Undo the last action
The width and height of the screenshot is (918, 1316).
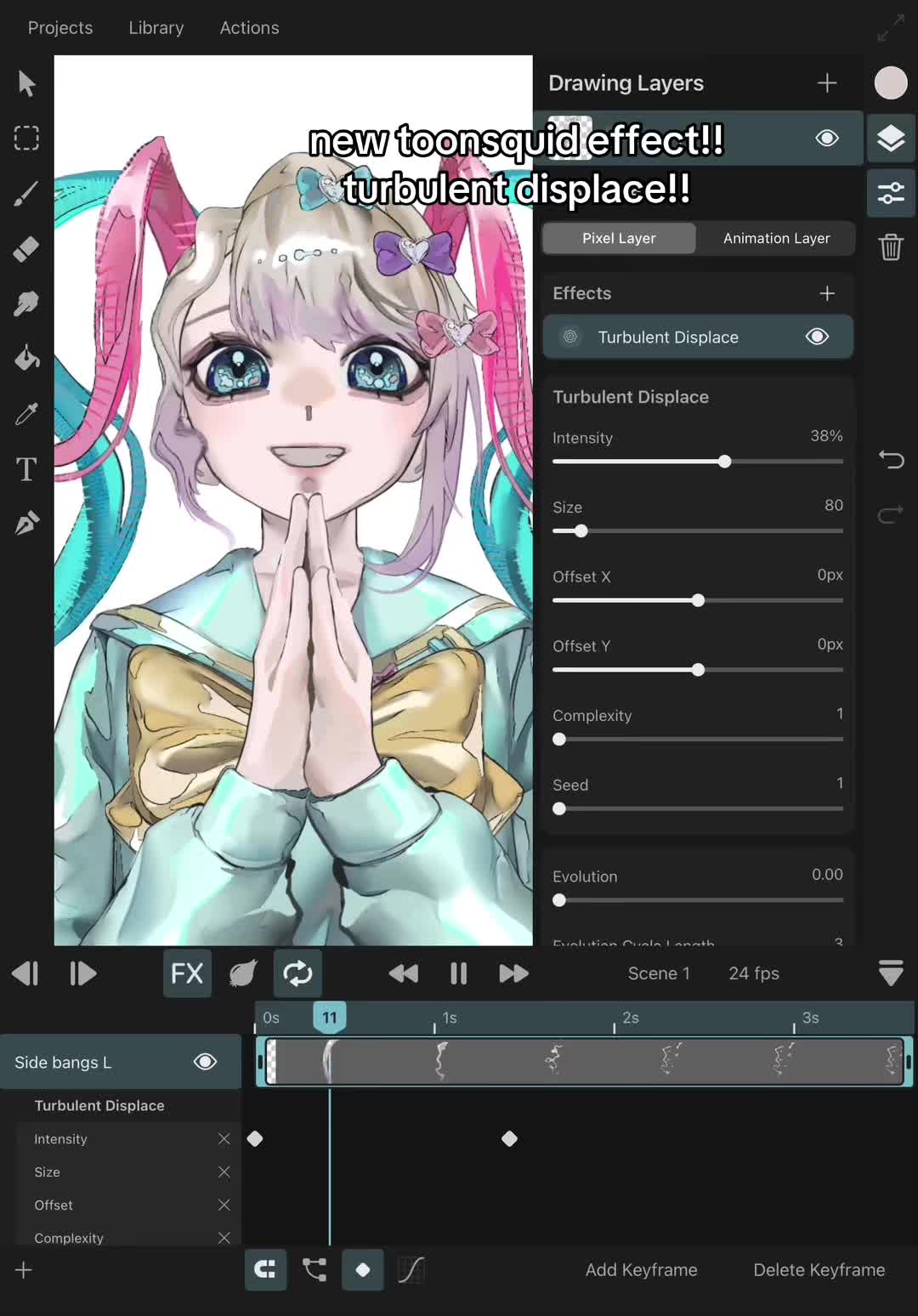coord(891,460)
